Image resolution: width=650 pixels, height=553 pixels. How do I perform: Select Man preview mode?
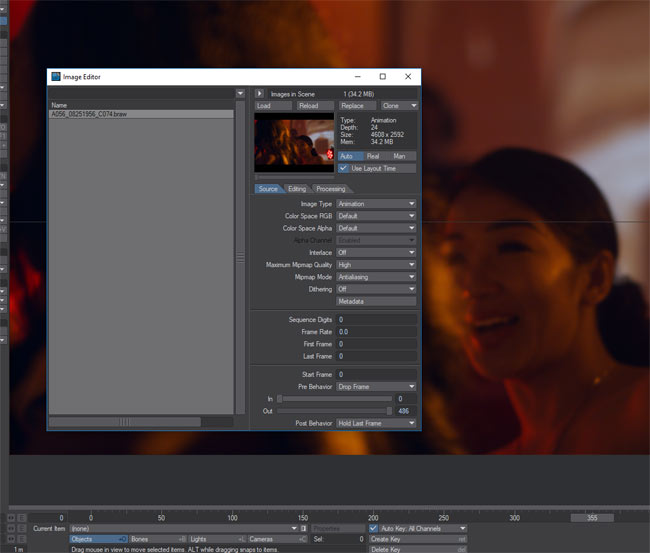[x=403, y=156]
